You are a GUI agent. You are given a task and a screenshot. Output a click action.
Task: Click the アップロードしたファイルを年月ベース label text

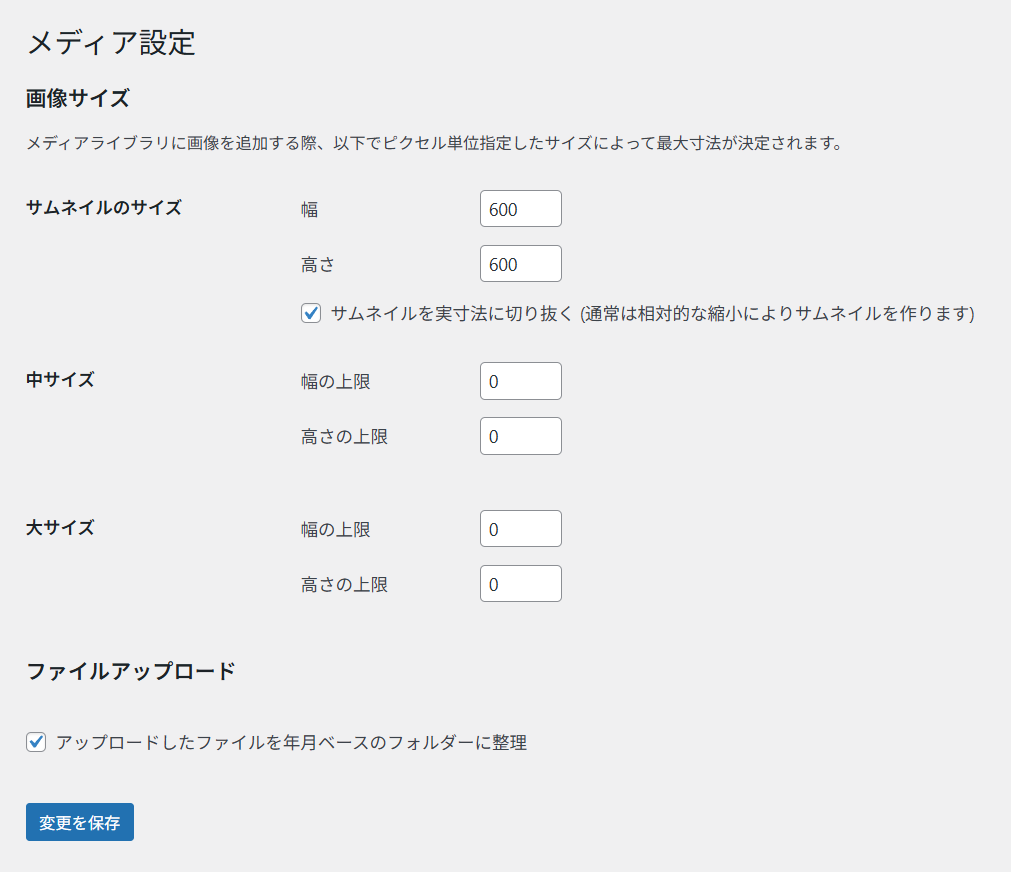coord(291,742)
